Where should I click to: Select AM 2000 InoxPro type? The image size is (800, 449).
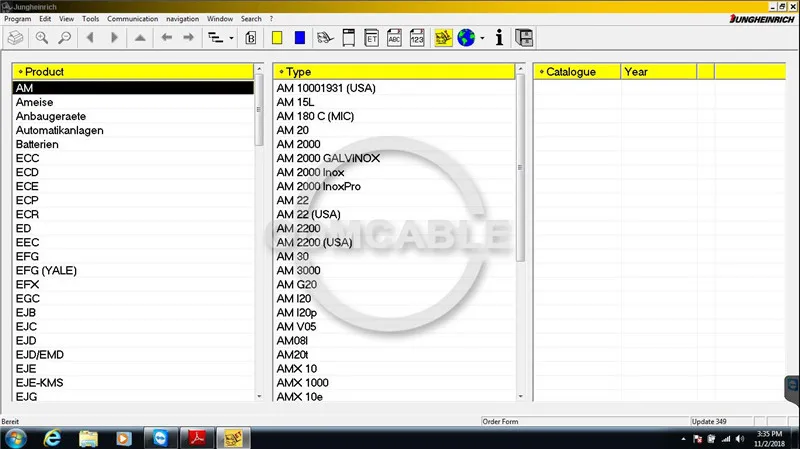(394, 186)
